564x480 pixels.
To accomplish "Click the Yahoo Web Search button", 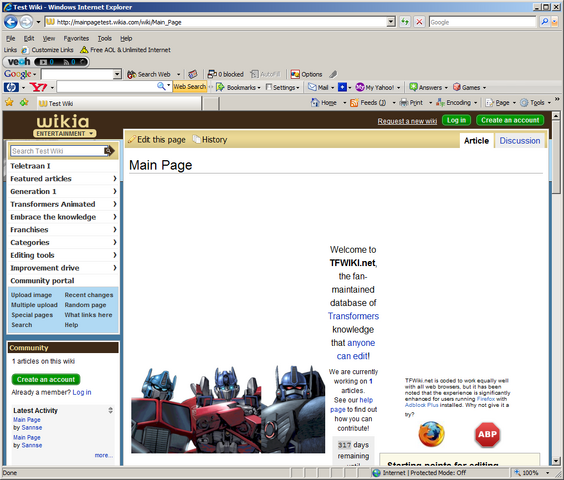I will (x=190, y=87).
